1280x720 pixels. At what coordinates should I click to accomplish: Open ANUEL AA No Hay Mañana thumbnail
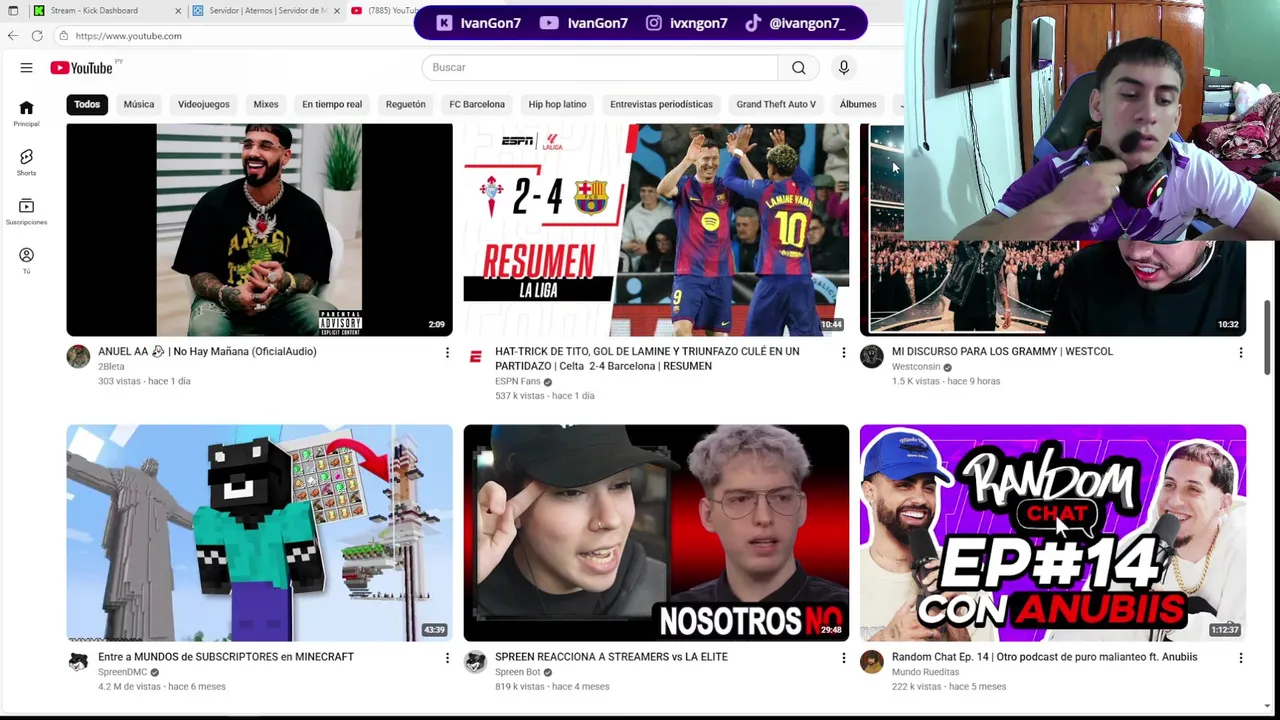[259, 230]
